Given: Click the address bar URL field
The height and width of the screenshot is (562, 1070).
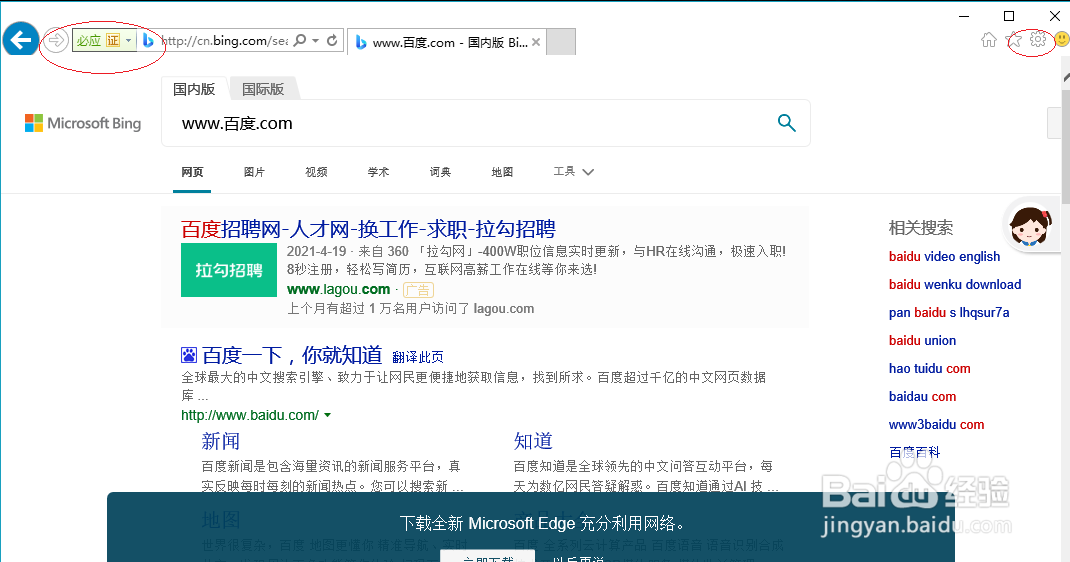Looking at the screenshot, I should click(x=225, y=41).
